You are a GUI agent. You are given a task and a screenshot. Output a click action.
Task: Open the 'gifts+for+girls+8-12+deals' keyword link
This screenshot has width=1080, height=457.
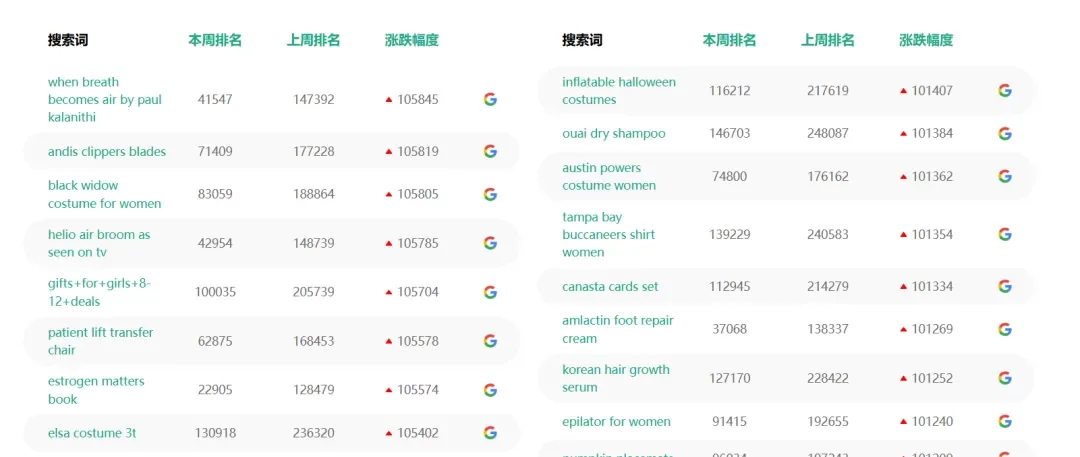click(x=98, y=292)
